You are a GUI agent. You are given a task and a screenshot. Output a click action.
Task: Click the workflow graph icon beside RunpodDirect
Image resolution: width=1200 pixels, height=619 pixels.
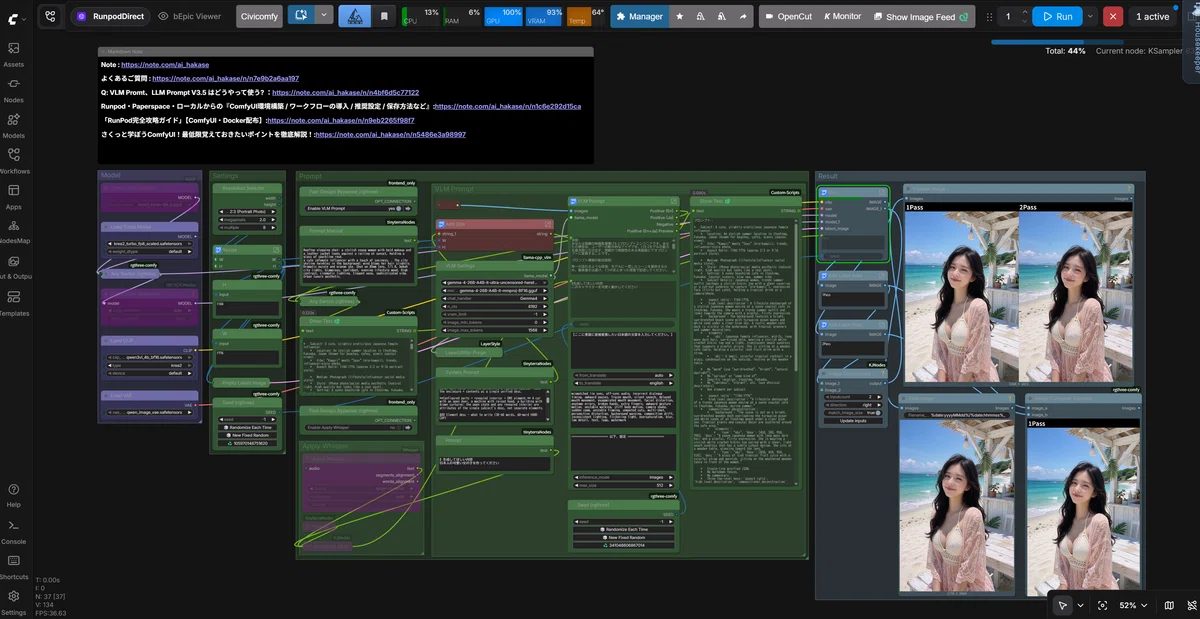coord(50,16)
